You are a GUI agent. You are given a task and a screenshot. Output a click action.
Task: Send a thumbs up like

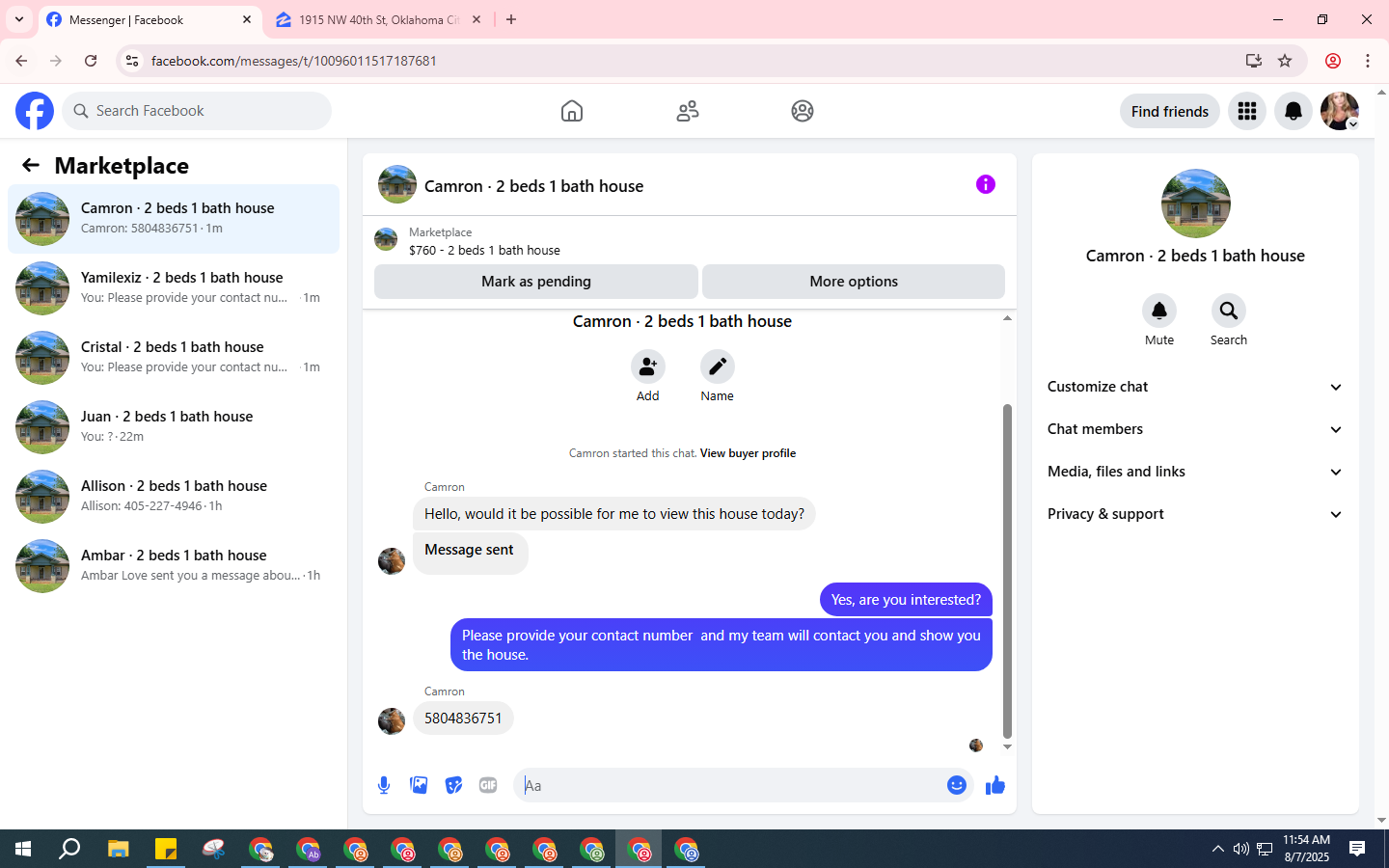pyautogui.click(x=995, y=785)
